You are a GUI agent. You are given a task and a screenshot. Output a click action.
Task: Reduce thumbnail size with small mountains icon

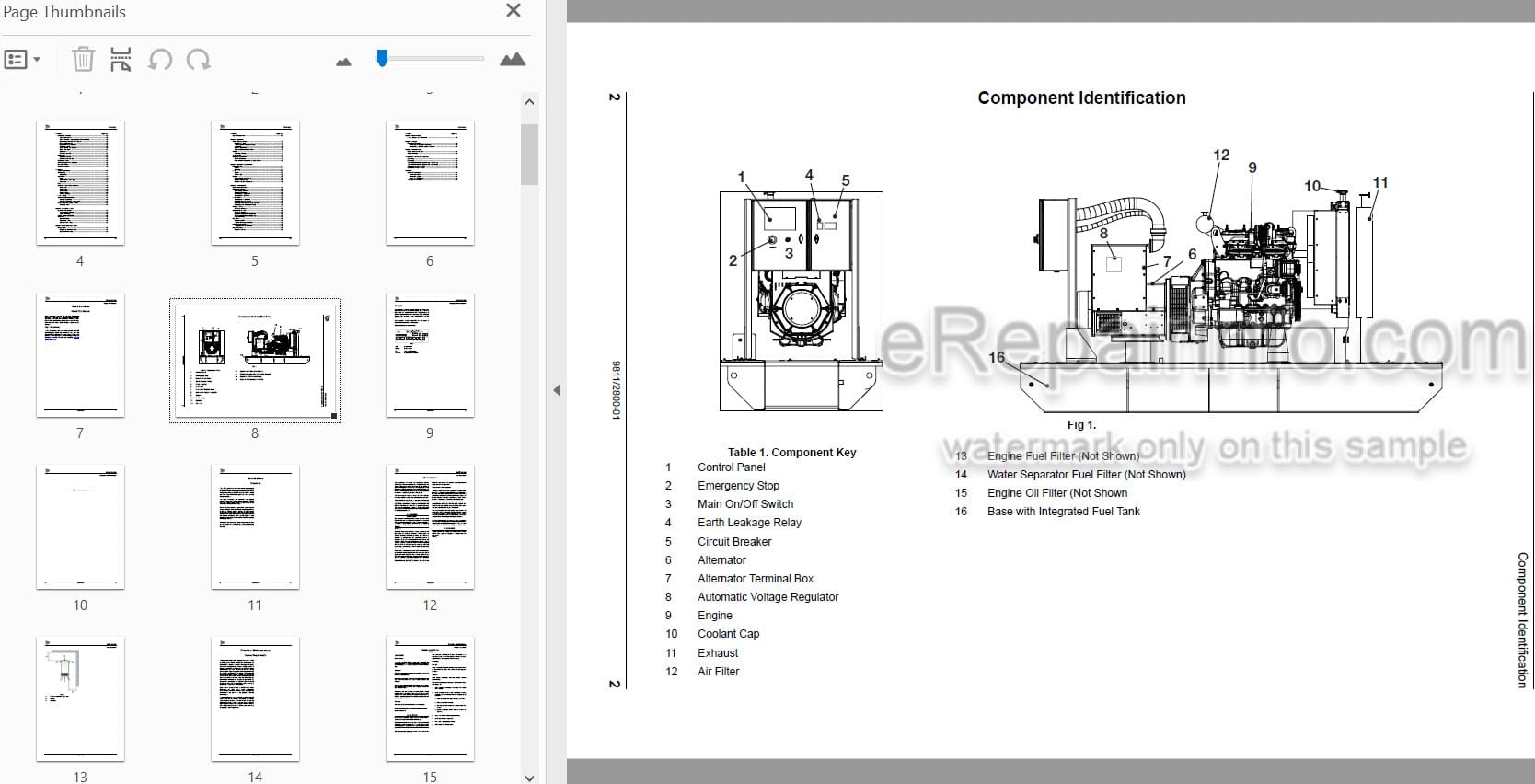coord(343,62)
